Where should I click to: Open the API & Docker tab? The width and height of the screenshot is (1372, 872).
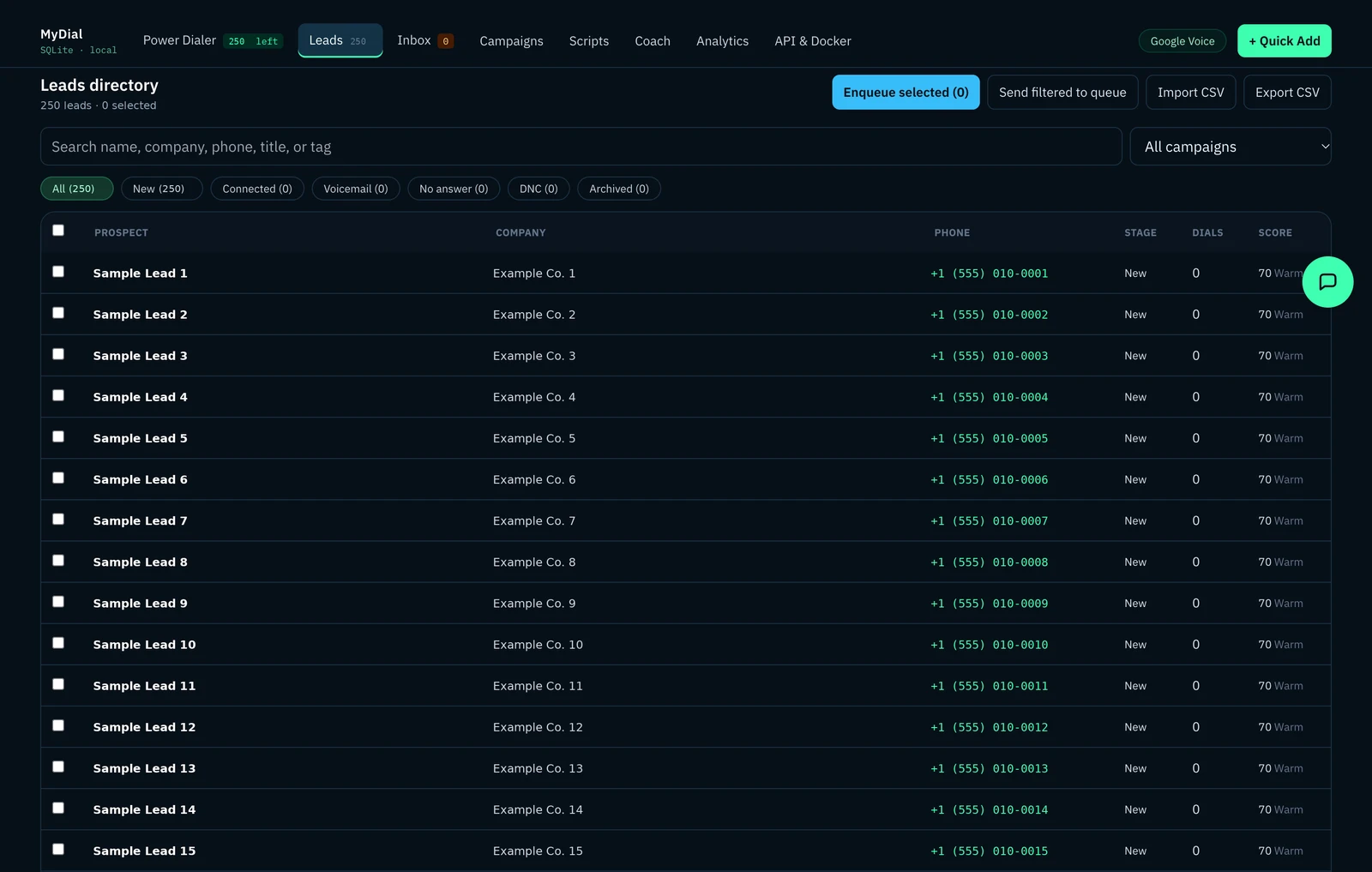[813, 41]
